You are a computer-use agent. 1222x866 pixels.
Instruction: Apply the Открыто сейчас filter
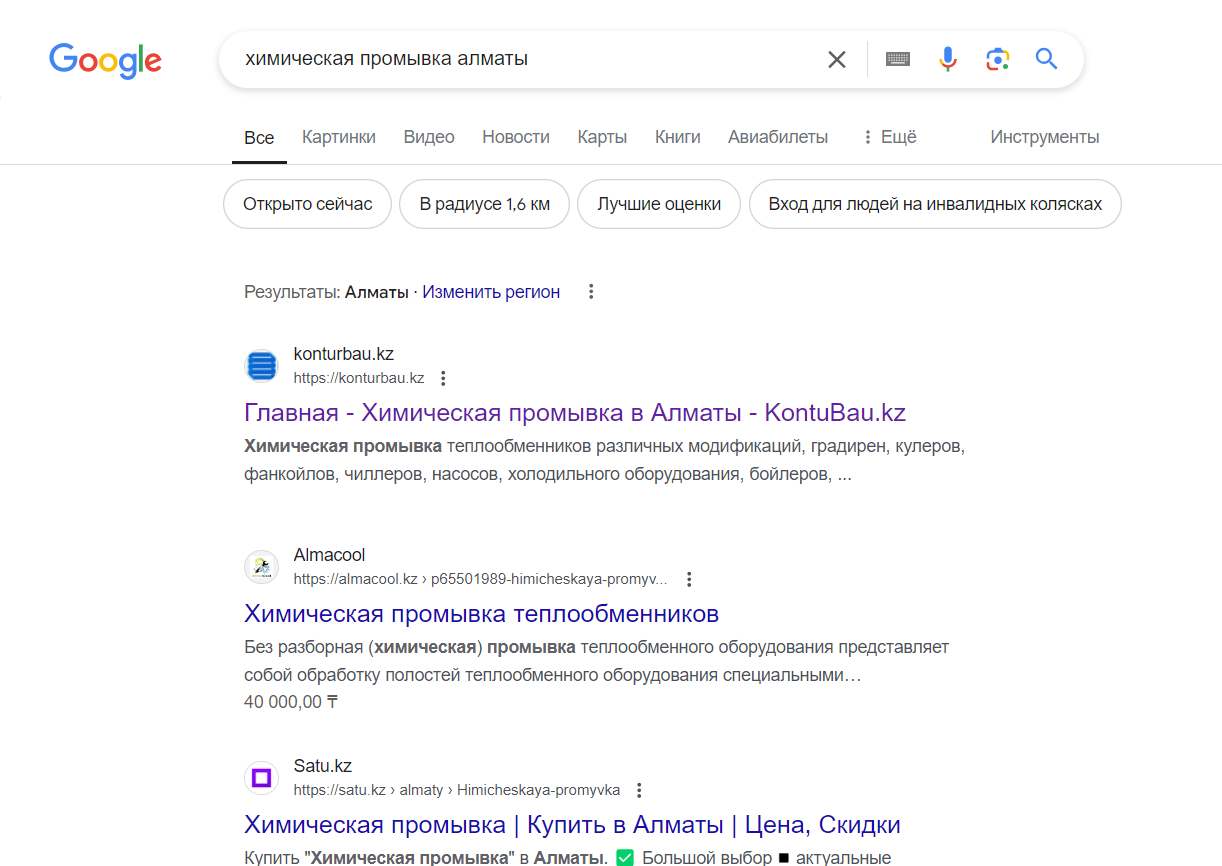[308, 205]
